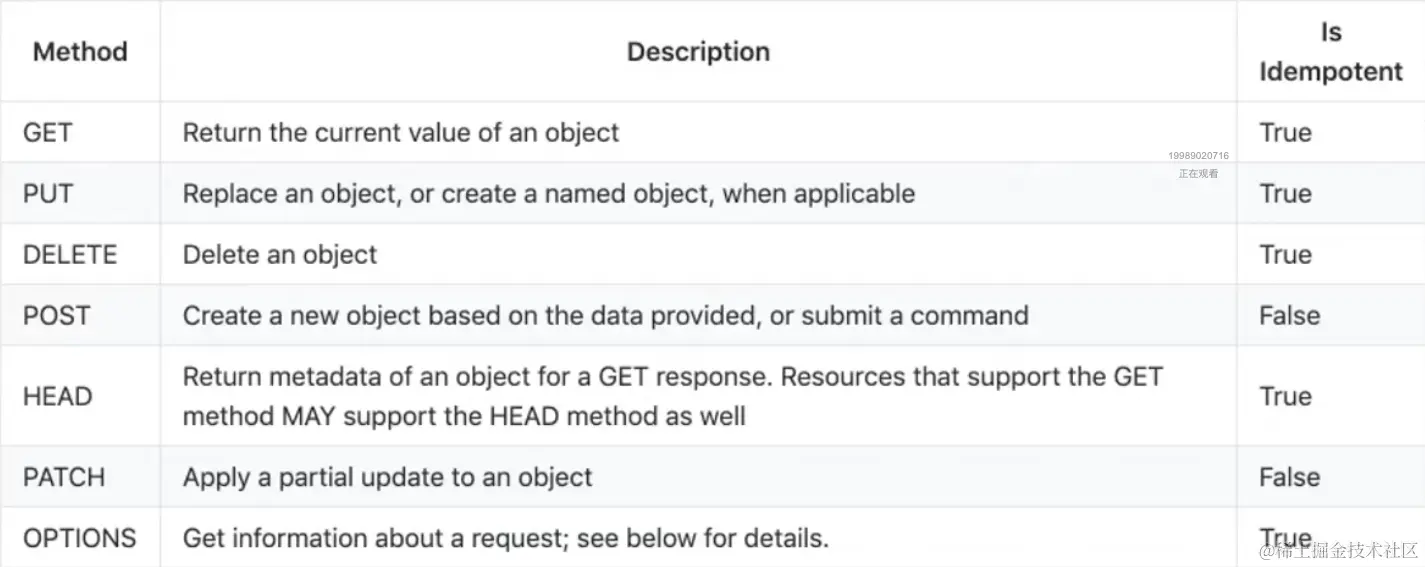Image resolution: width=1425 pixels, height=567 pixels.
Task: Click the 'Delete an object' description
Action: (x=280, y=254)
